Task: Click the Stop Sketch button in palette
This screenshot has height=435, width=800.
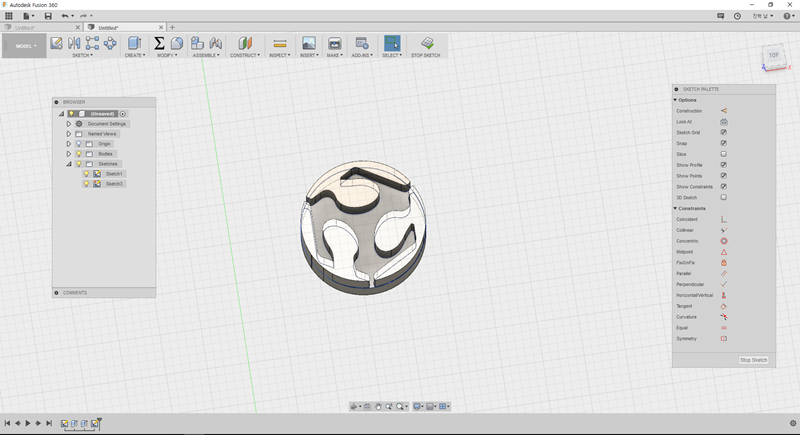Action: (754, 360)
